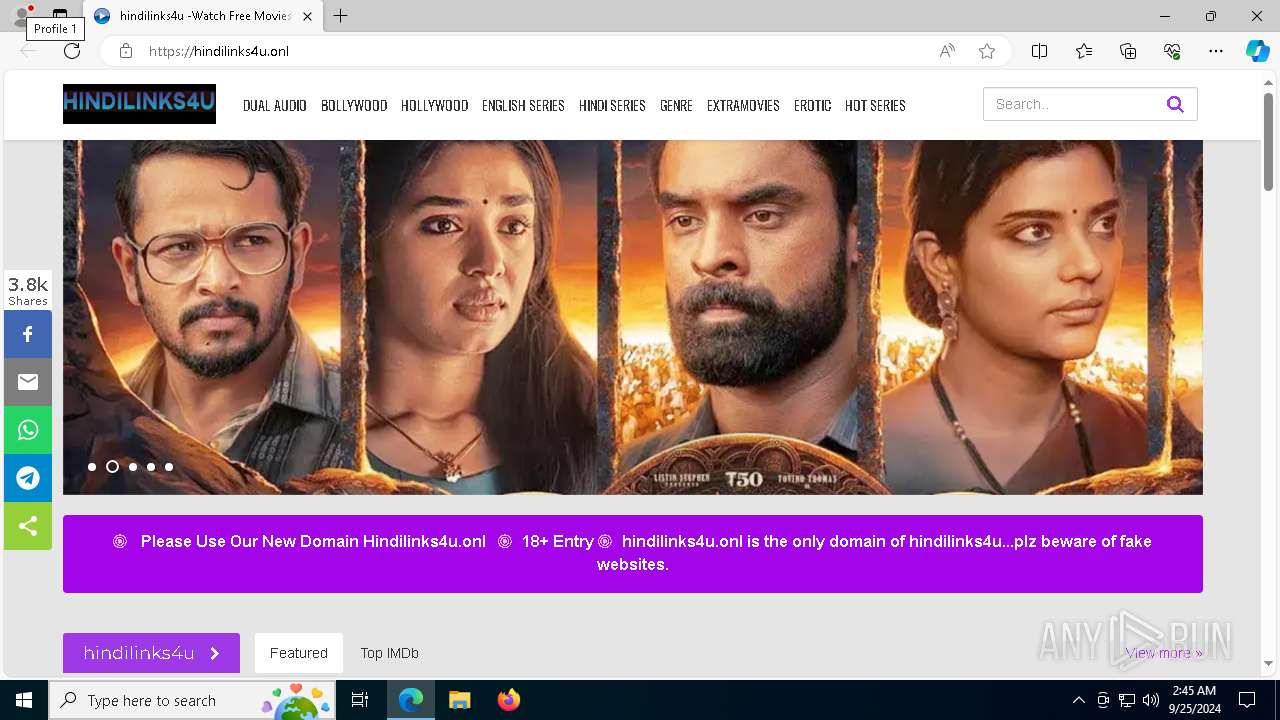Viewport: 1280px width, 720px height.
Task: Open tab actions menu icon
Action: tap(60, 16)
